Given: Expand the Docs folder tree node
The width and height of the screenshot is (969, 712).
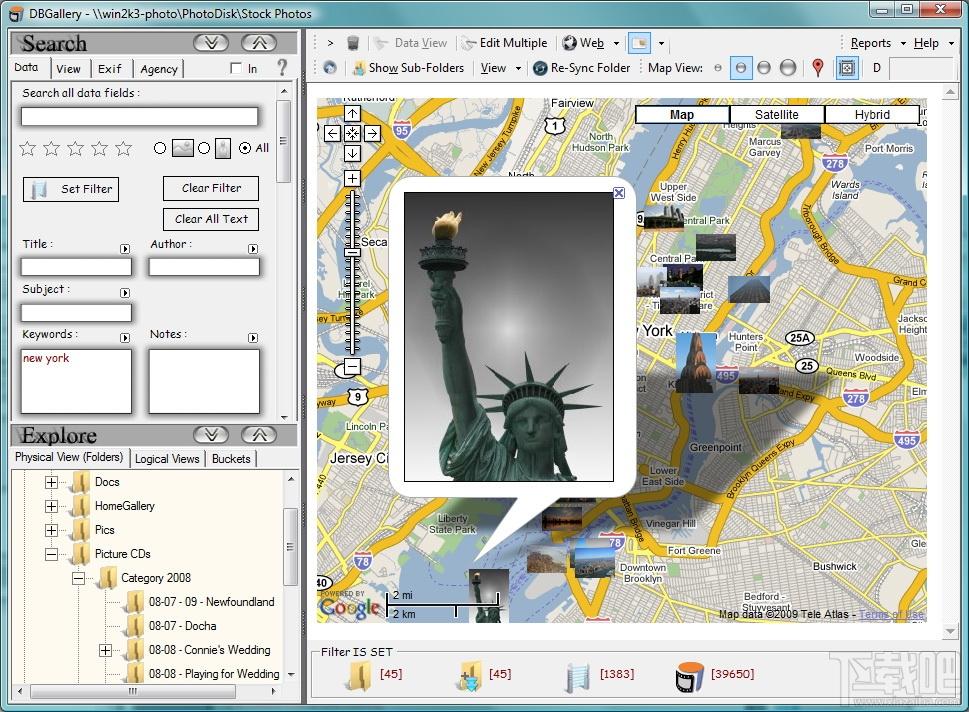Looking at the screenshot, I should point(51,482).
